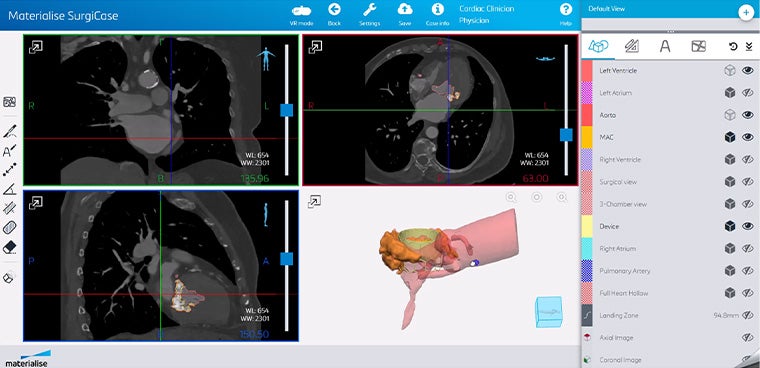Show the Left Atrium with eye icon
Screen dimensions: 760x368
coord(748,93)
